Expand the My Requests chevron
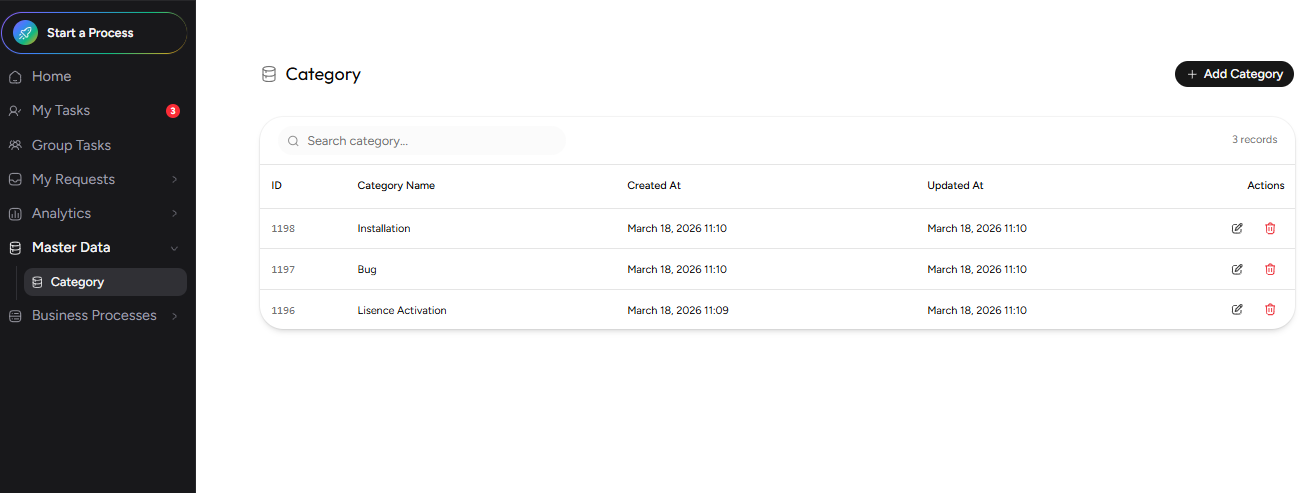 coord(175,180)
